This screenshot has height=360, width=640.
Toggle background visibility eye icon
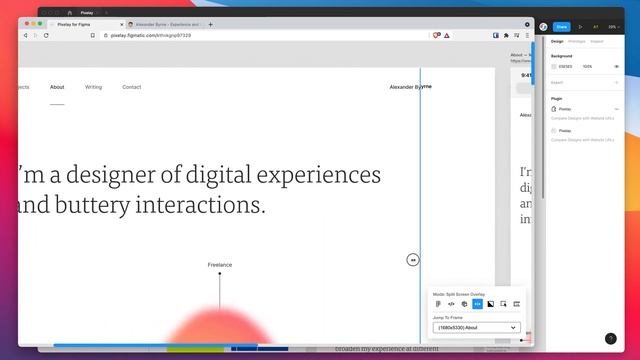(x=616, y=67)
